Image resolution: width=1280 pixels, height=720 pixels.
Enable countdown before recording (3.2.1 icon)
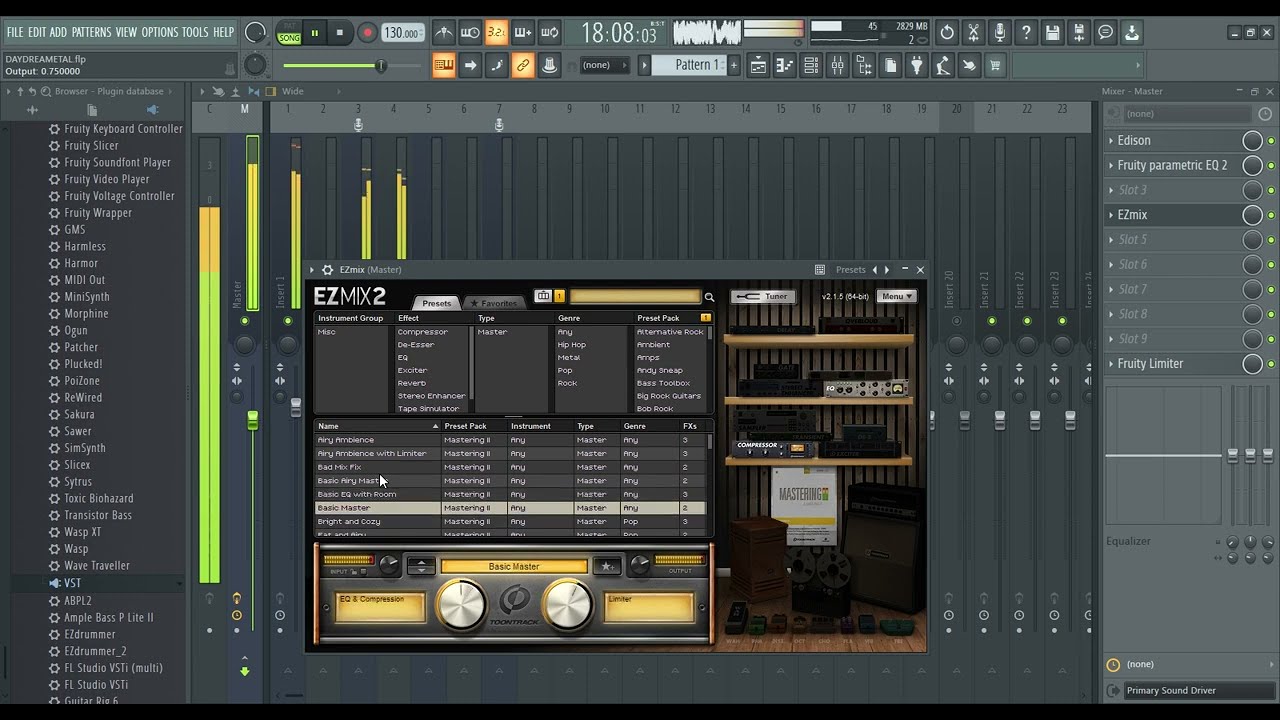496,33
